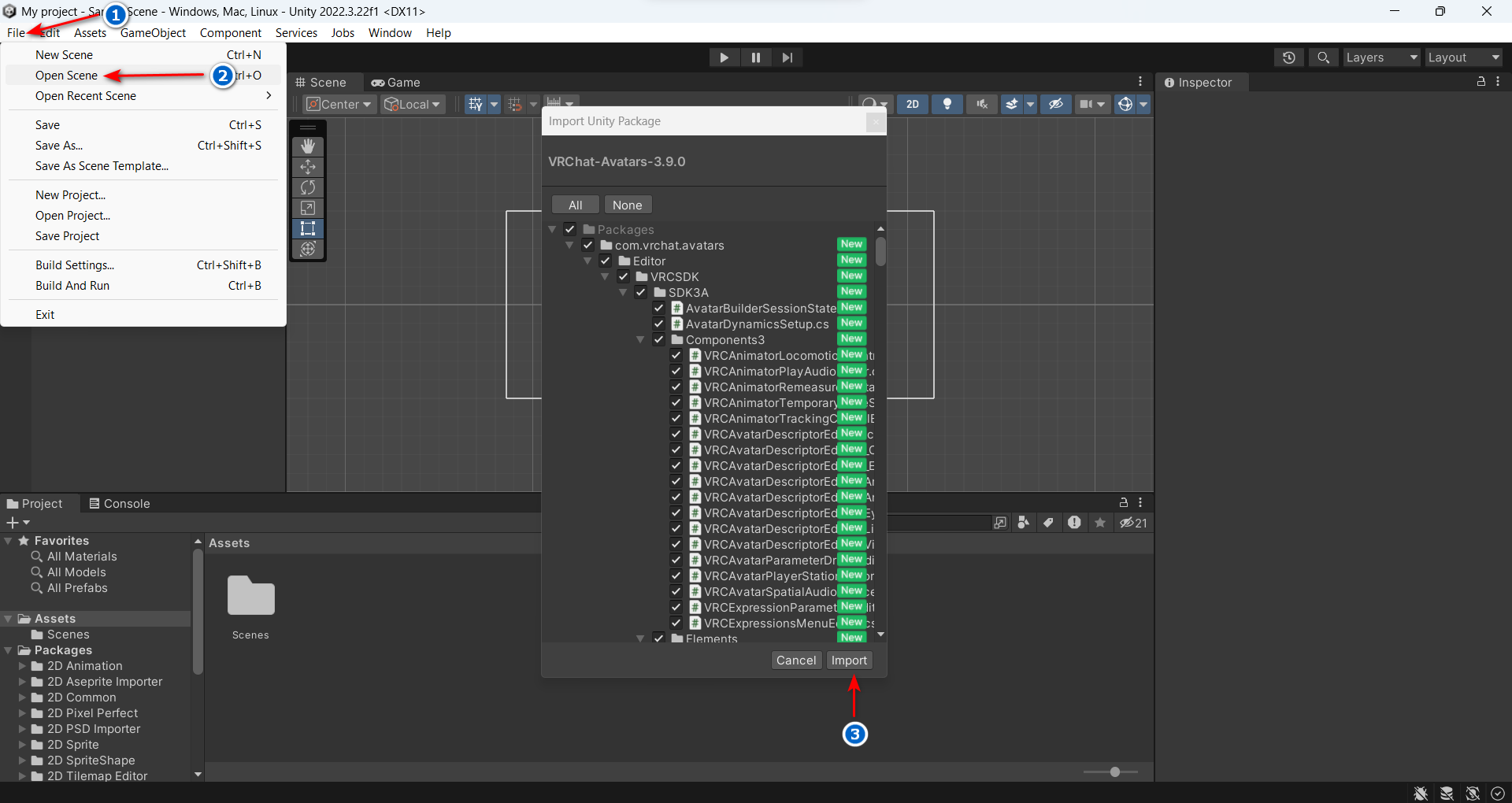Click the Step forward button
Viewport: 1512px width, 803px height.
pos(787,57)
